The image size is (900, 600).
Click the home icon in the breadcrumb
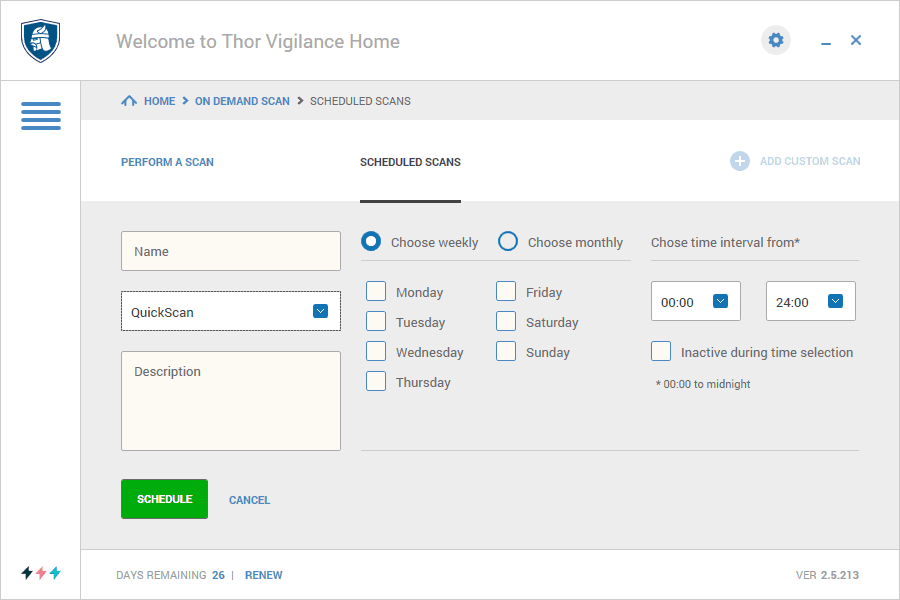coord(128,100)
